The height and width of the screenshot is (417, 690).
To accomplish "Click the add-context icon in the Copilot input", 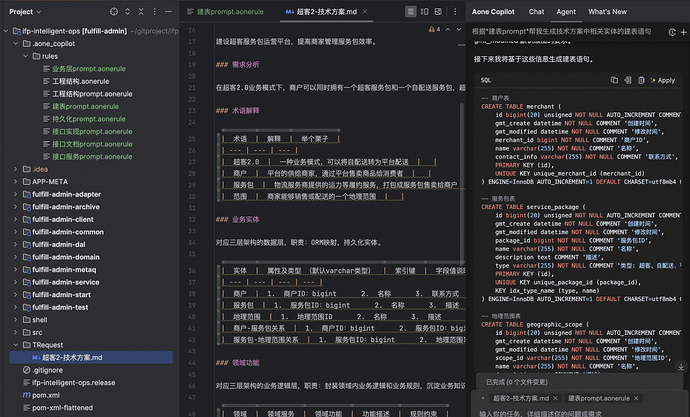I will (483, 398).
